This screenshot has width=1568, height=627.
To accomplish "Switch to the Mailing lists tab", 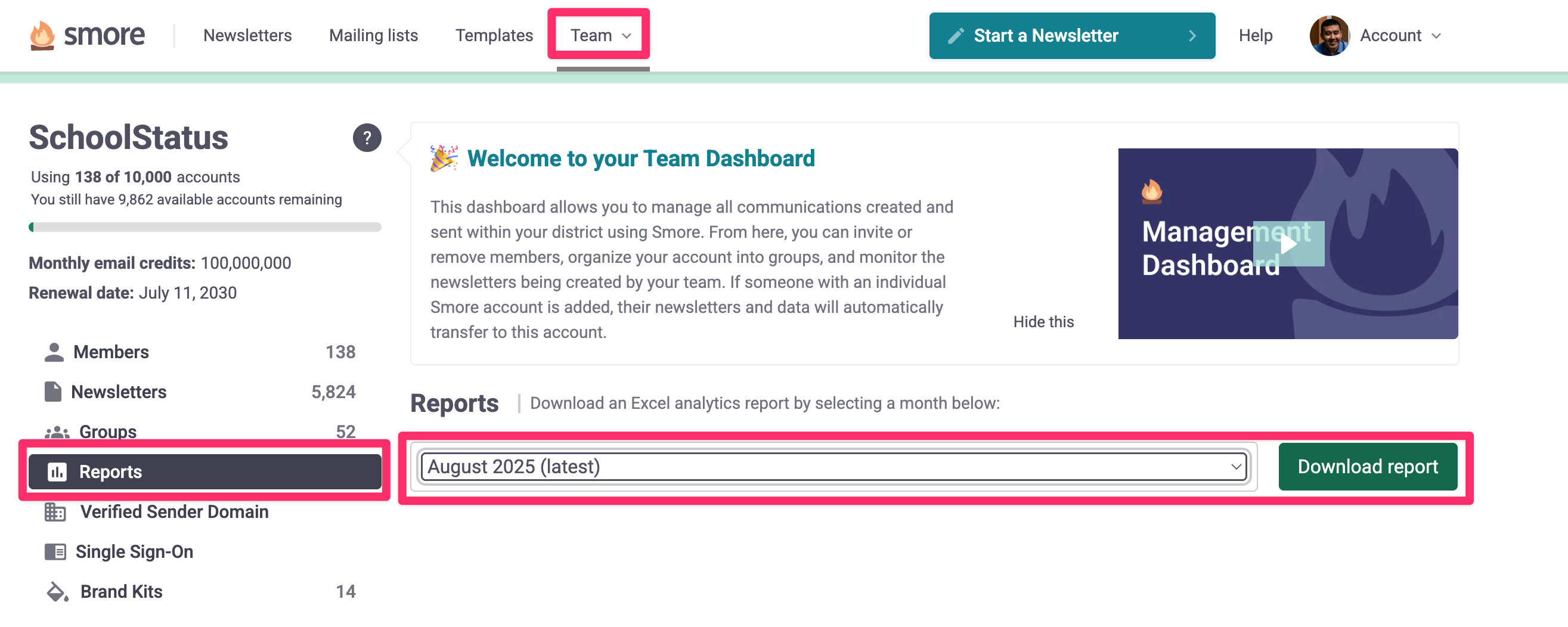I will pyautogui.click(x=373, y=35).
